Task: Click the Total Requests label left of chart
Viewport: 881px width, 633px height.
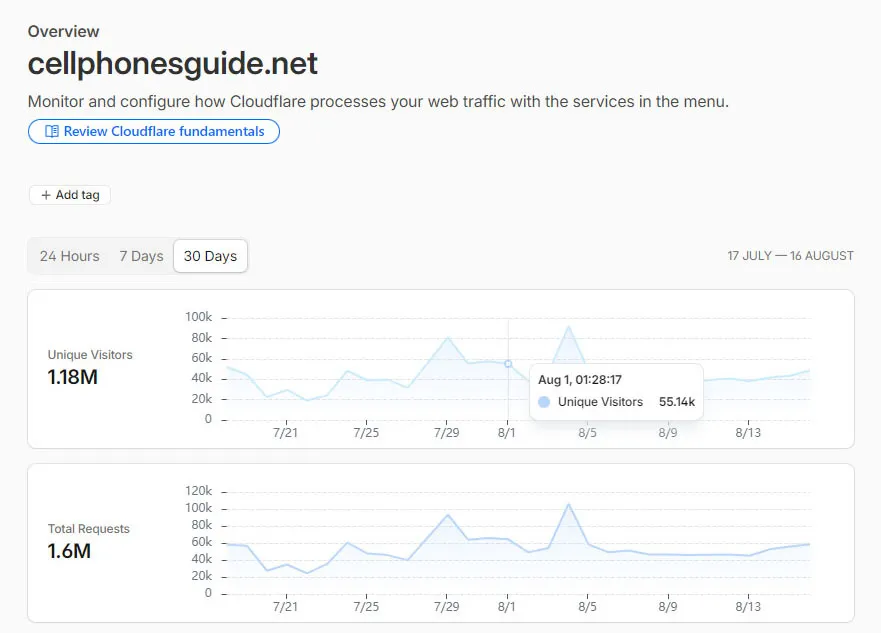Action: (88, 529)
